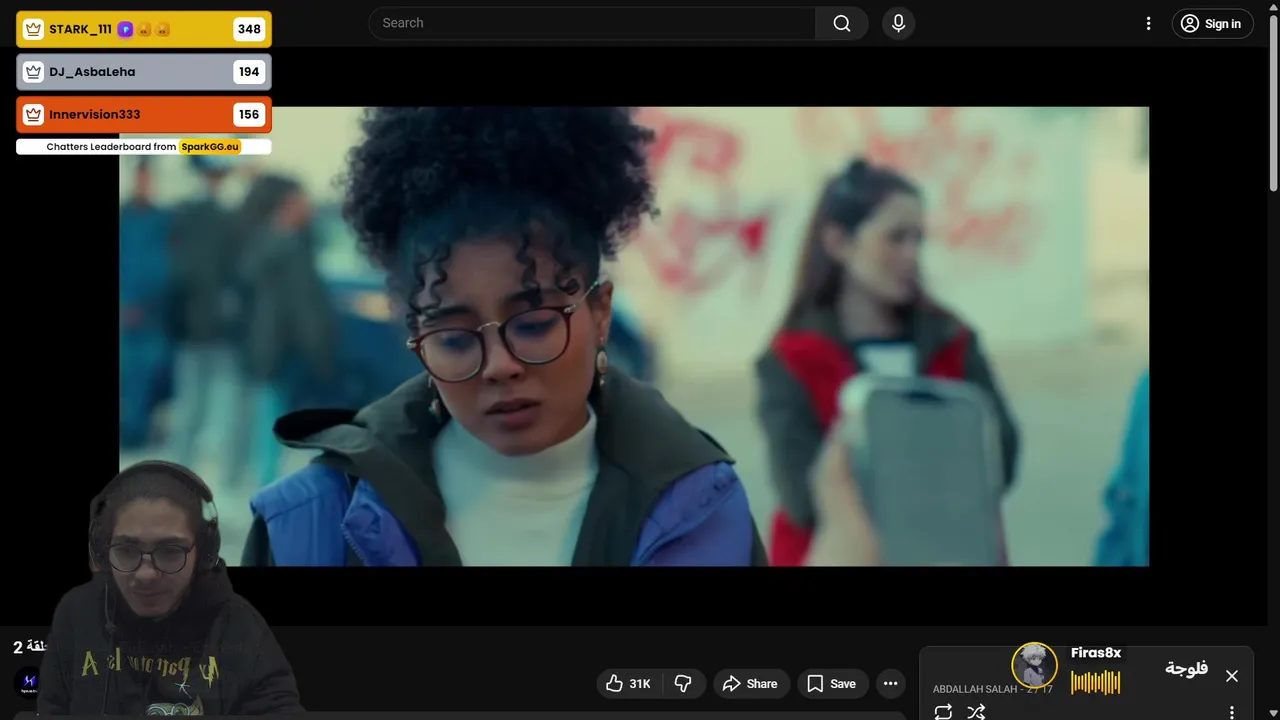Viewport: 1280px width, 720px height.
Task: Click the SparkGG.eu label
Action: [x=210, y=147]
